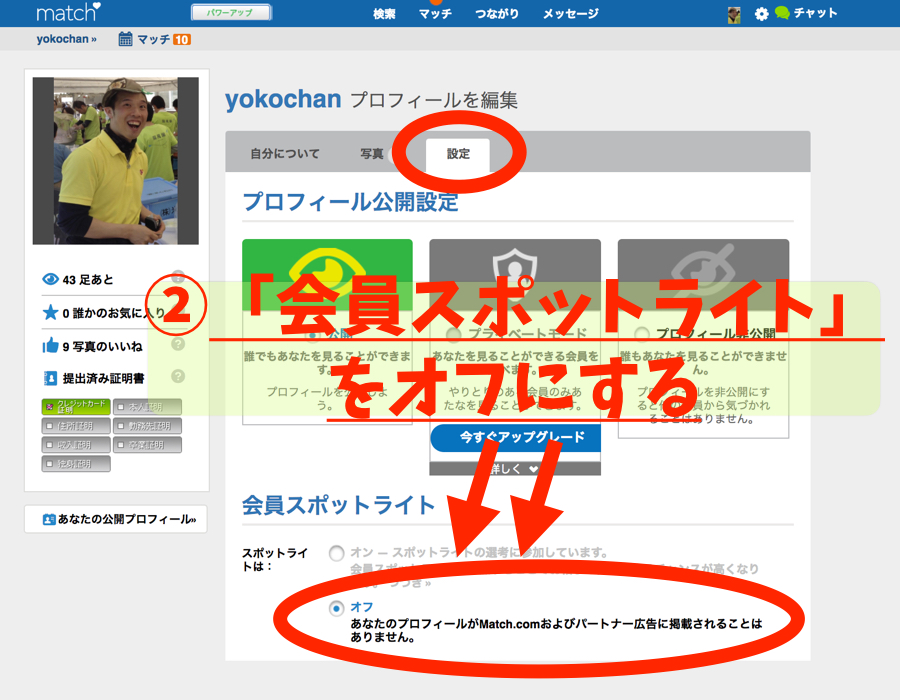
Task: Click the match logo in header
Action: tap(68, 12)
